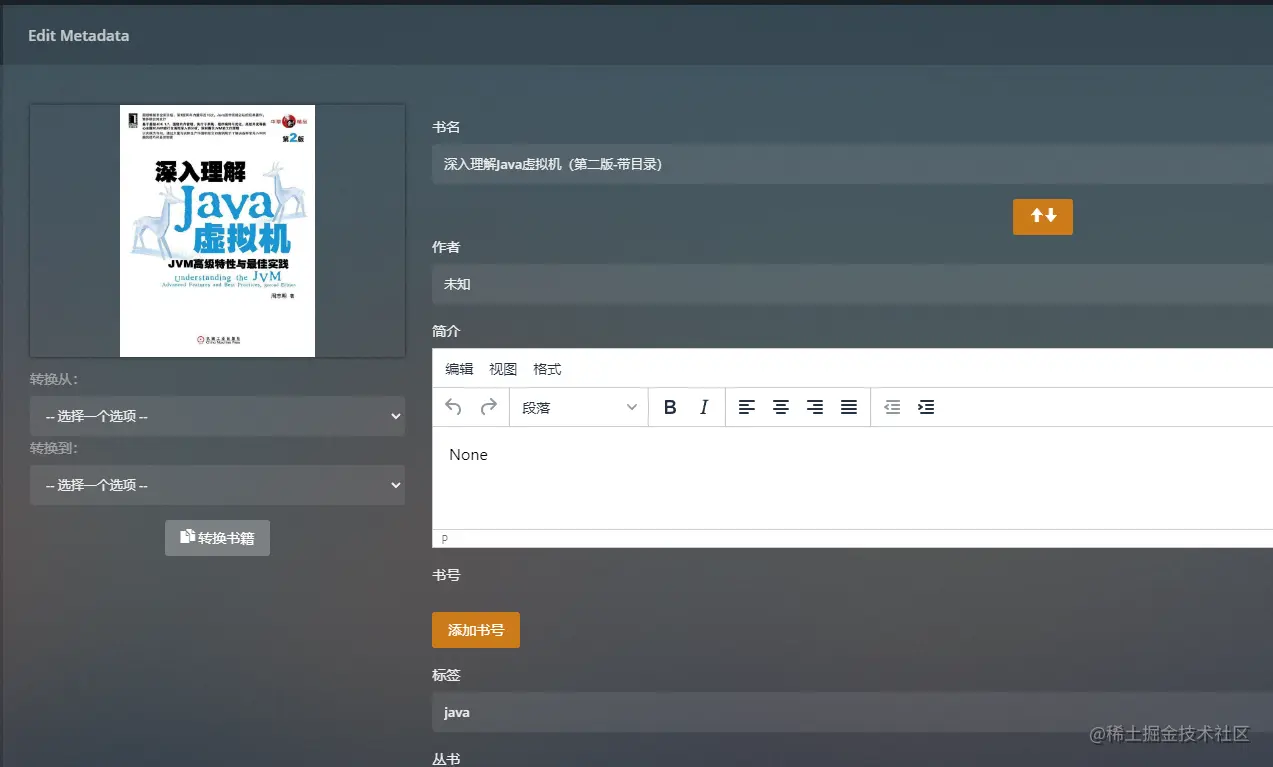This screenshot has width=1273, height=767.
Task: Click the 简介 label
Action: pyautogui.click(x=446, y=331)
